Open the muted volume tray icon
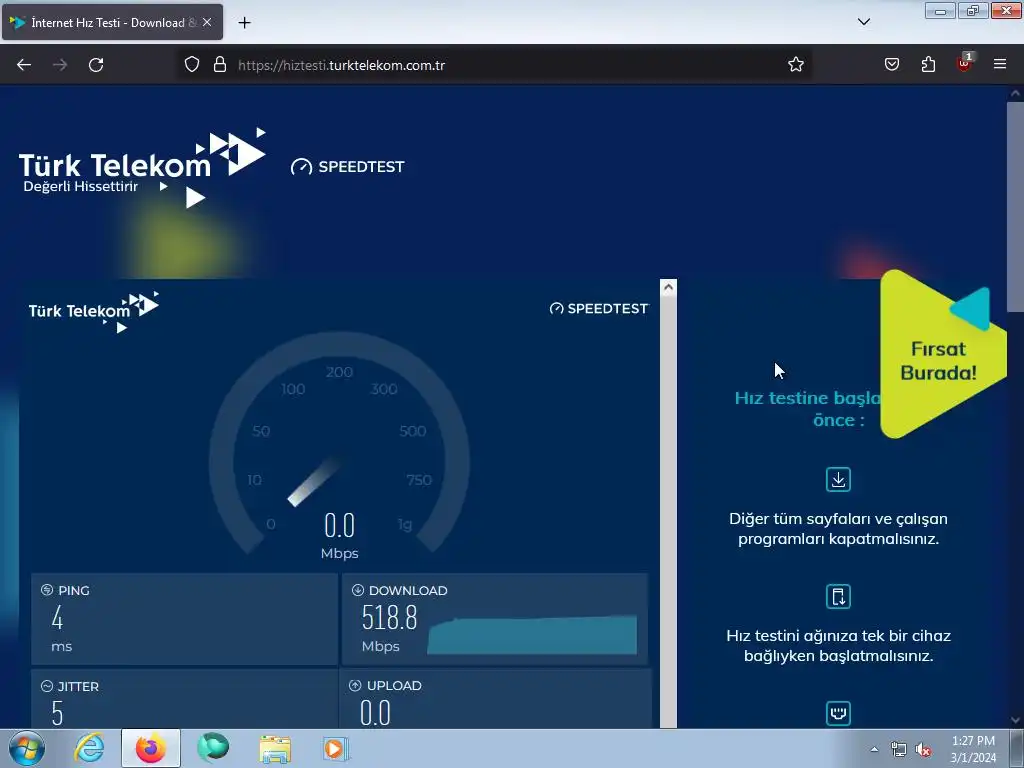 (x=923, y=749)
